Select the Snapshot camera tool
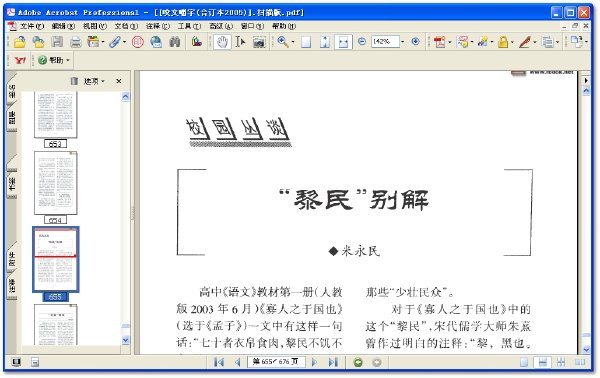600x378 pixels. (259, 42)
